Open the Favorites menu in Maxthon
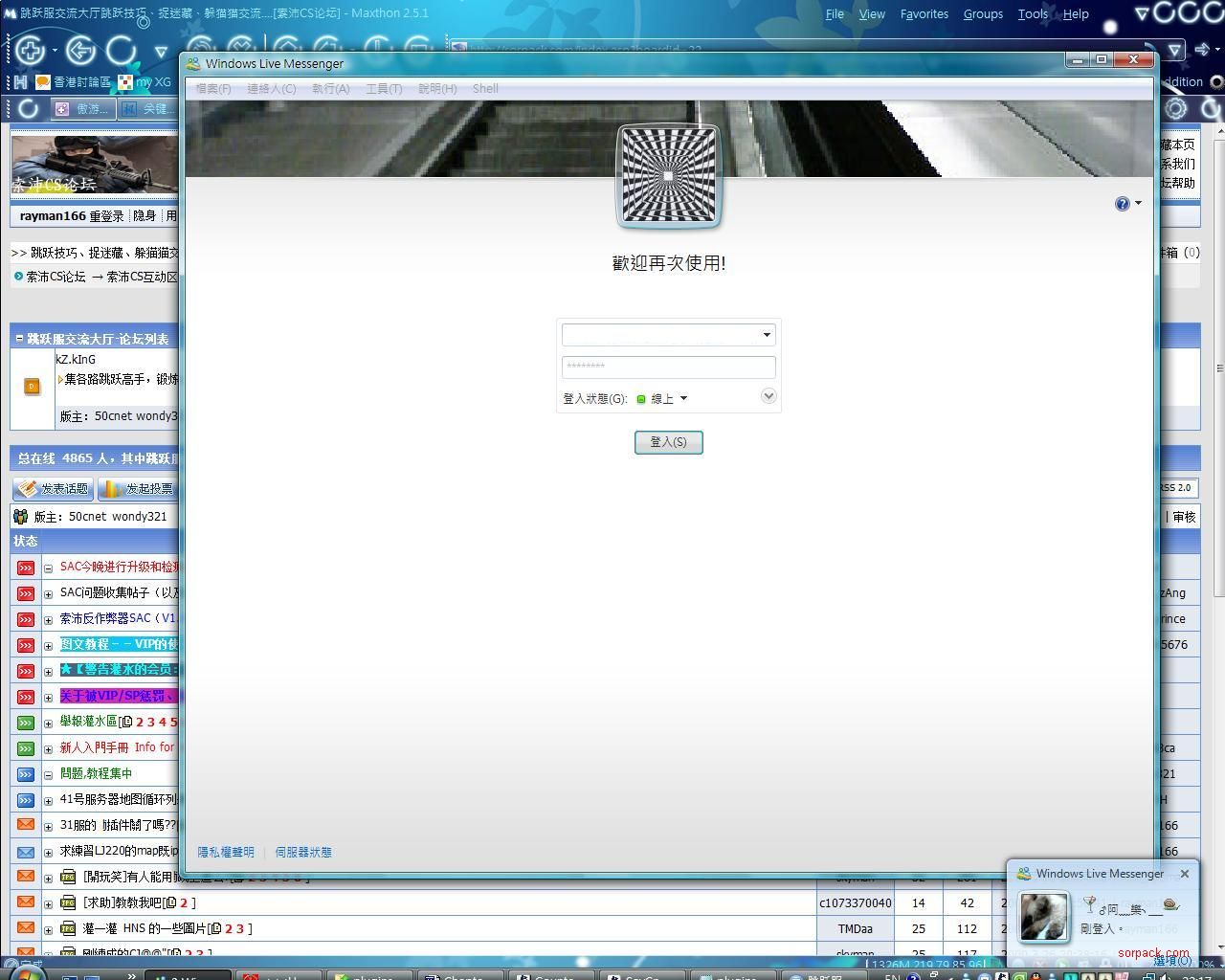 point(924,14)
